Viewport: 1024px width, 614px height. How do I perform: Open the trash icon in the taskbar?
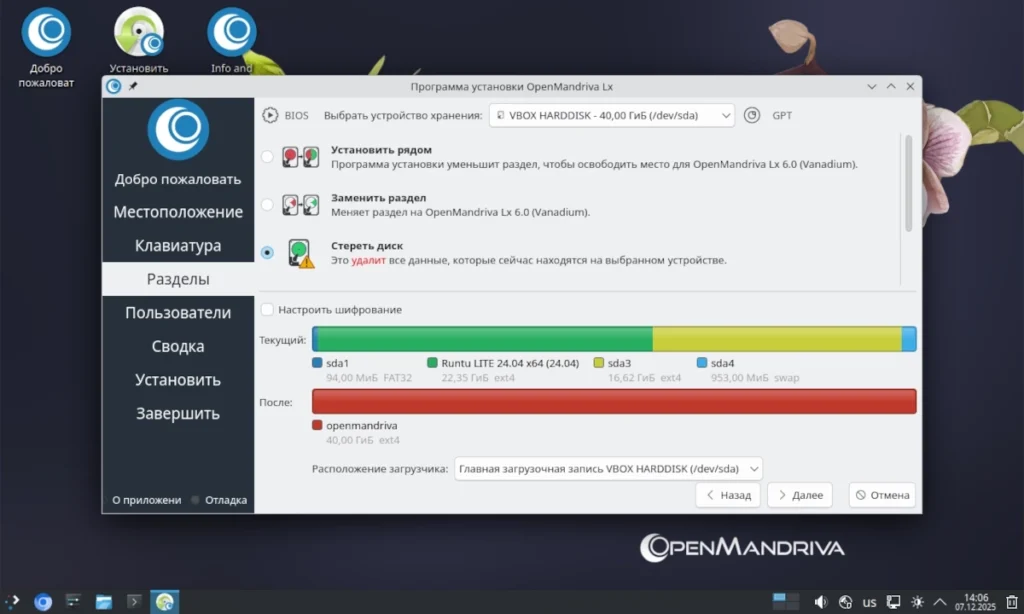coord(1012,602)
